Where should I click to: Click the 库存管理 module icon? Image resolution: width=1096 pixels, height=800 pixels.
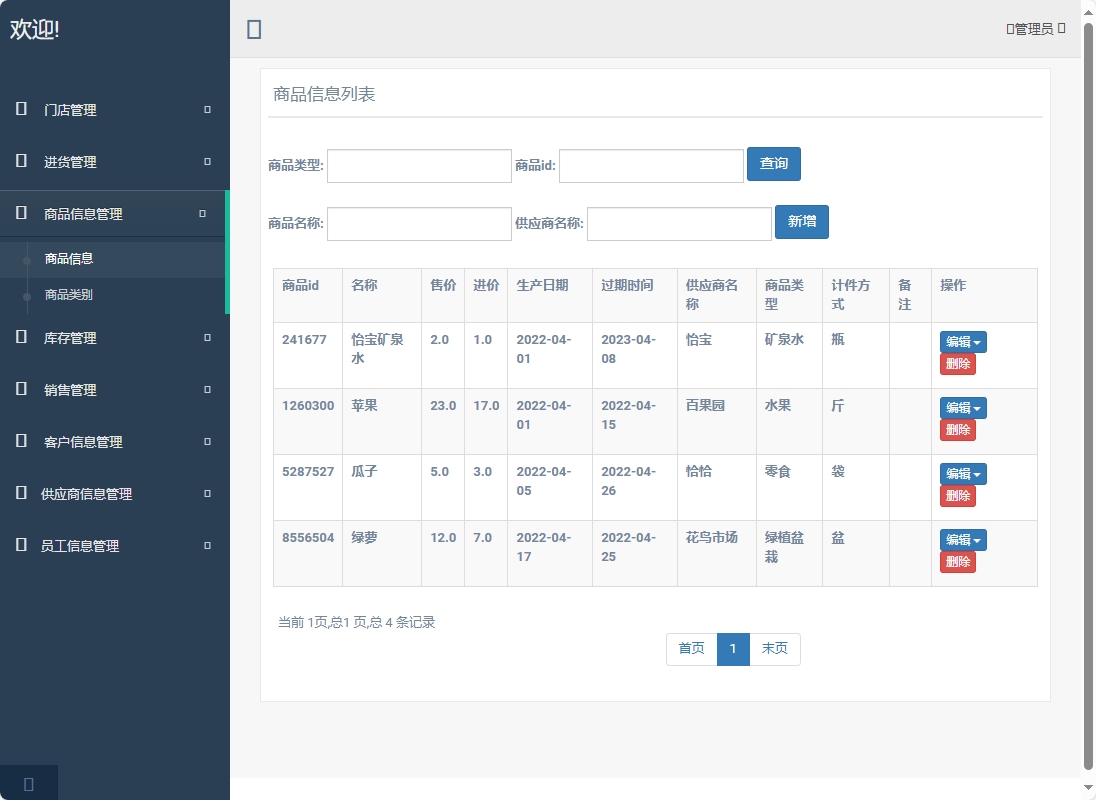pos(20,337)
